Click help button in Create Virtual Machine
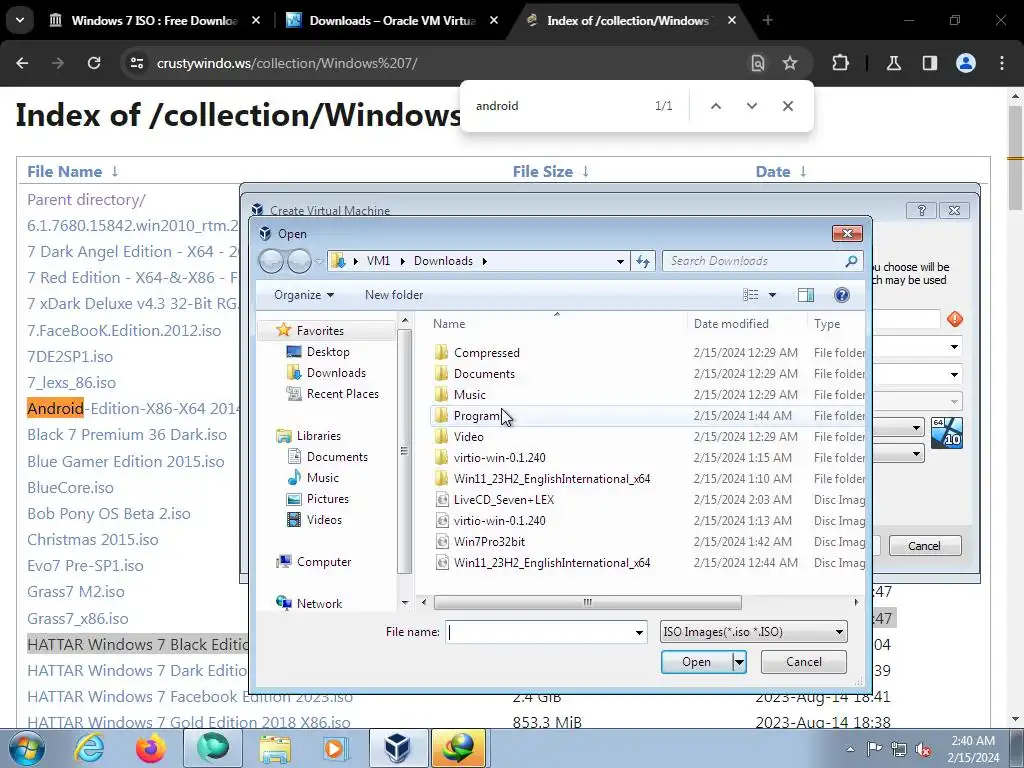1024x768 pixels. pos(921,210)
